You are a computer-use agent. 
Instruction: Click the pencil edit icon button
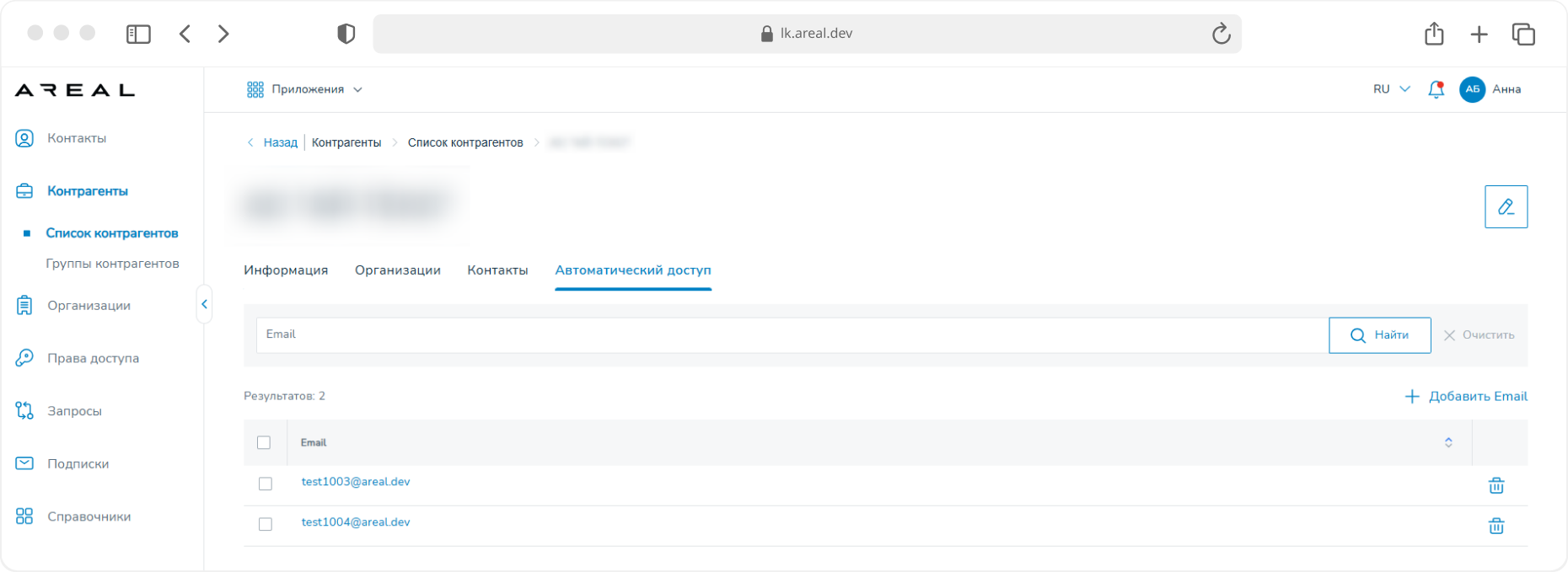(x=1506, y=206)
